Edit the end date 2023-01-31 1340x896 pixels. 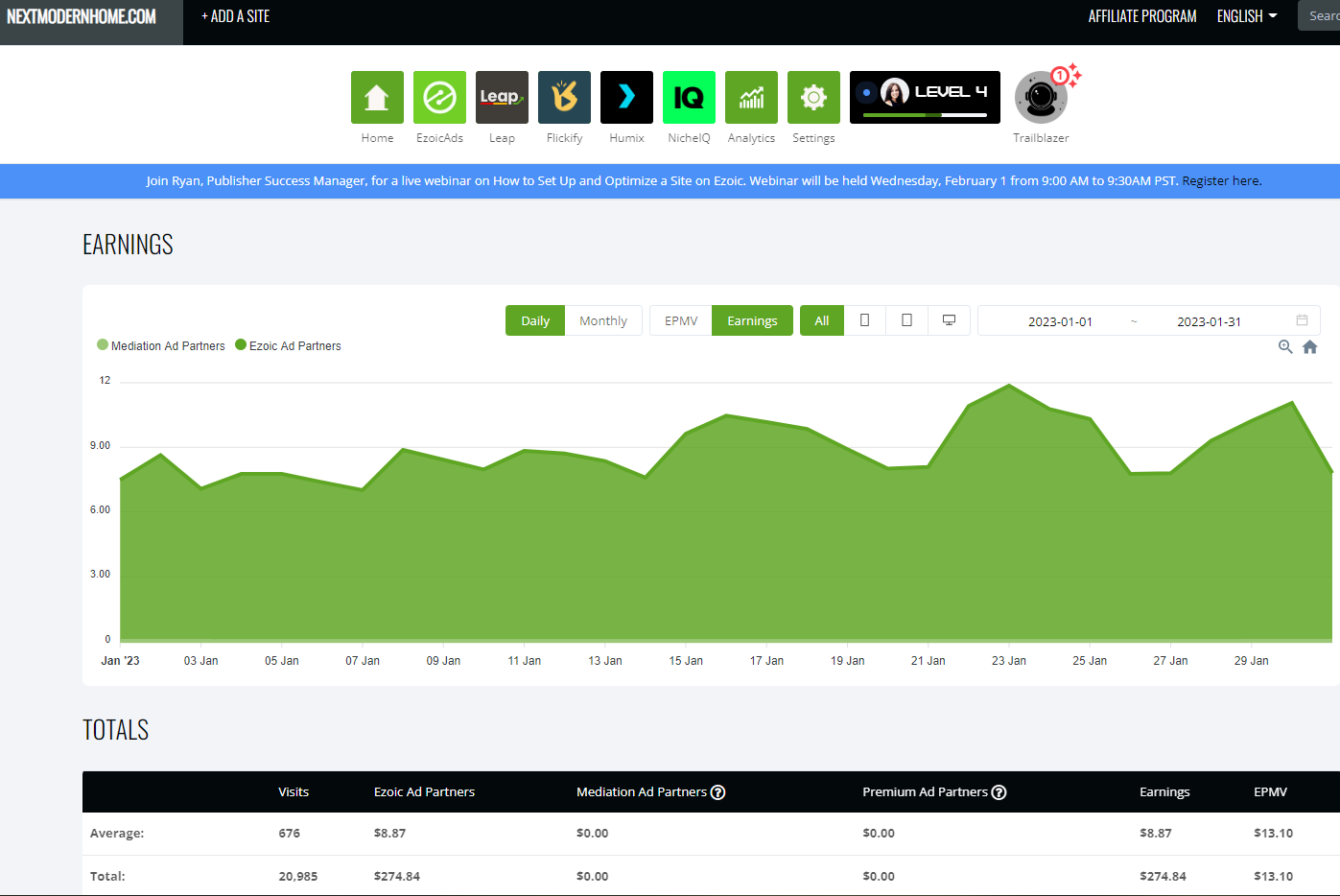1209,321
